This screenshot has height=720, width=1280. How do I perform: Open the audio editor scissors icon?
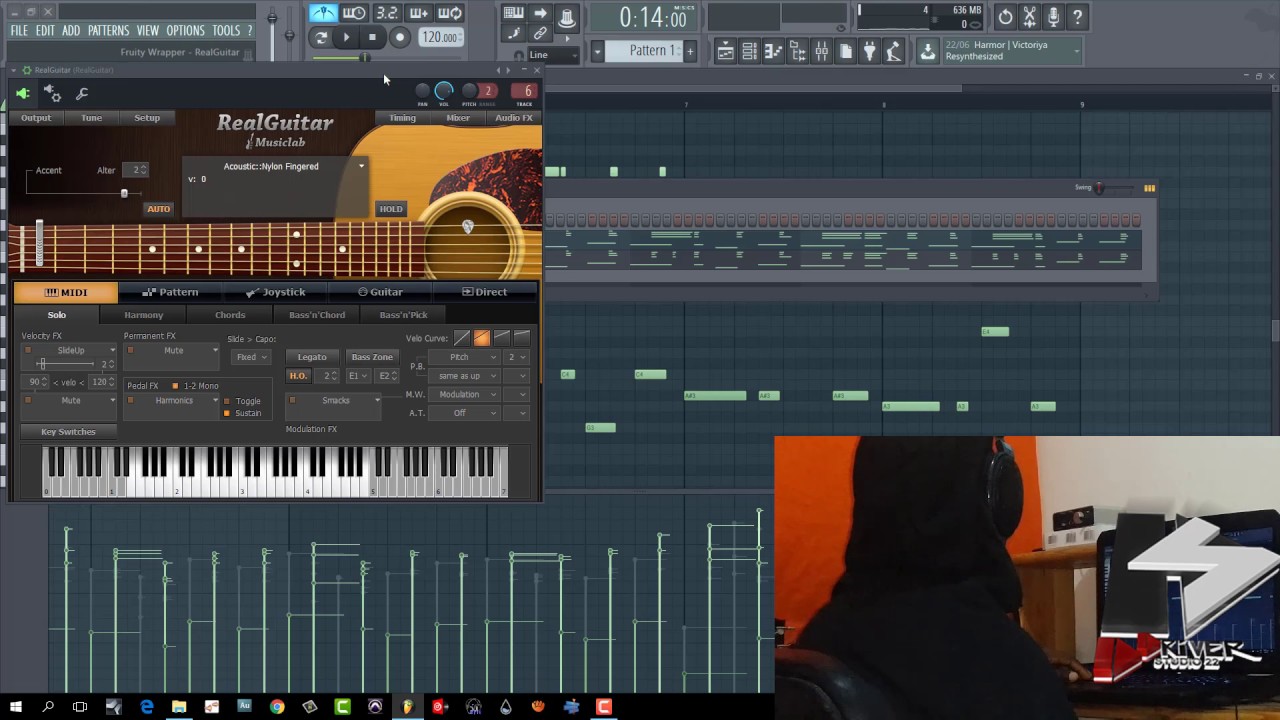(x=1030, y=17)
